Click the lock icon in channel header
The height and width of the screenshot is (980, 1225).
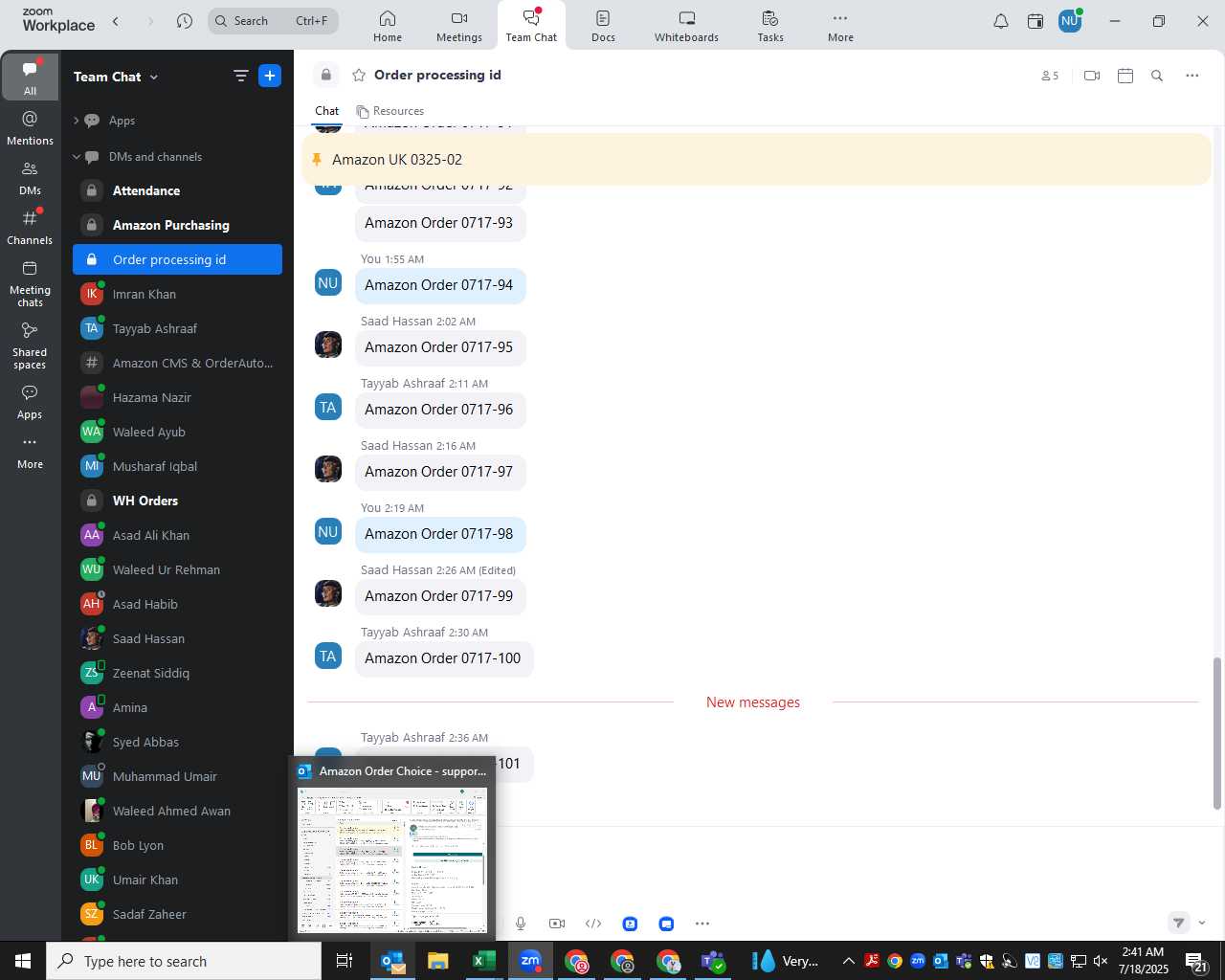tap(326, 76)
